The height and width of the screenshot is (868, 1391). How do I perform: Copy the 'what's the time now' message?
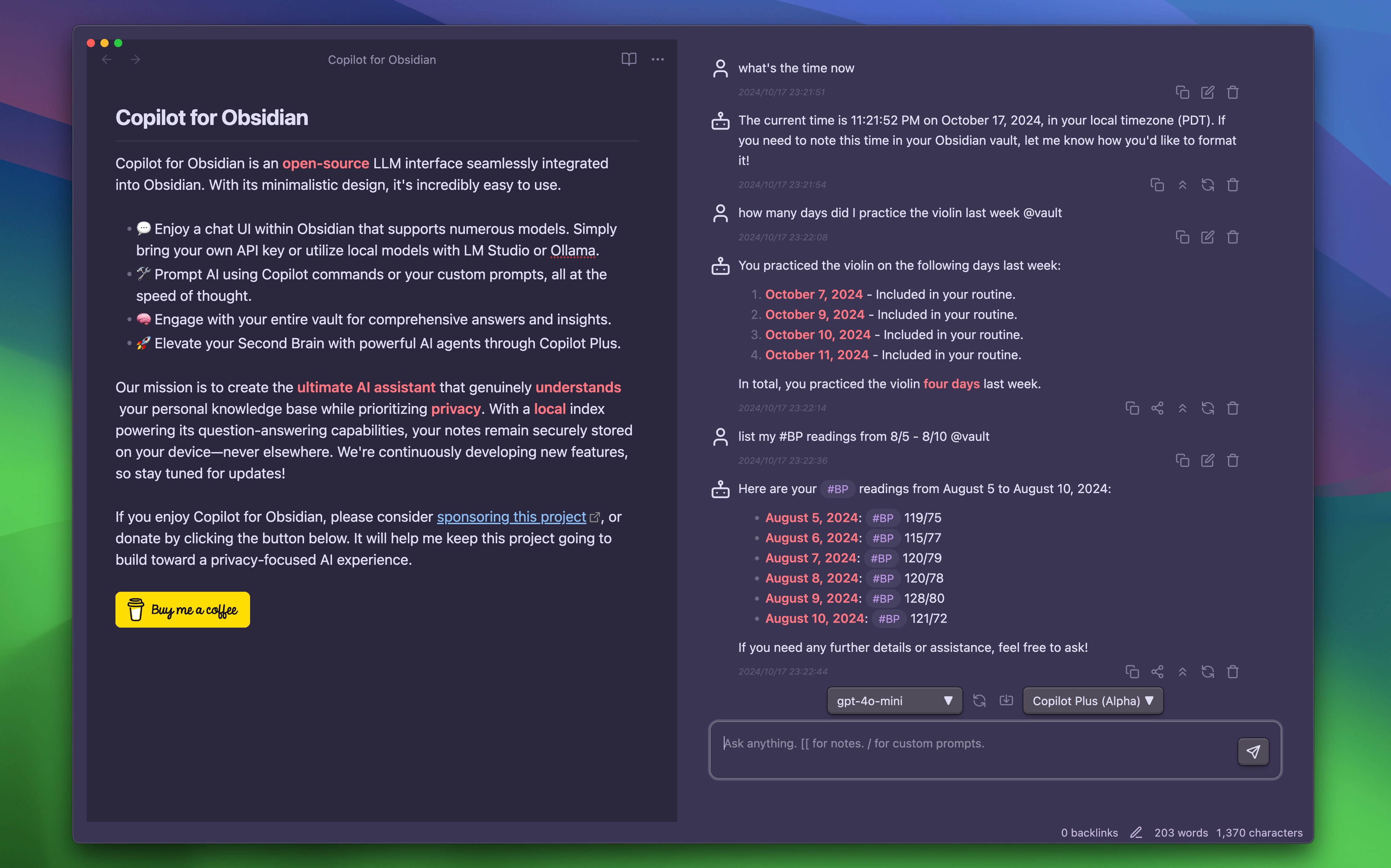[x=1182, y=93]
